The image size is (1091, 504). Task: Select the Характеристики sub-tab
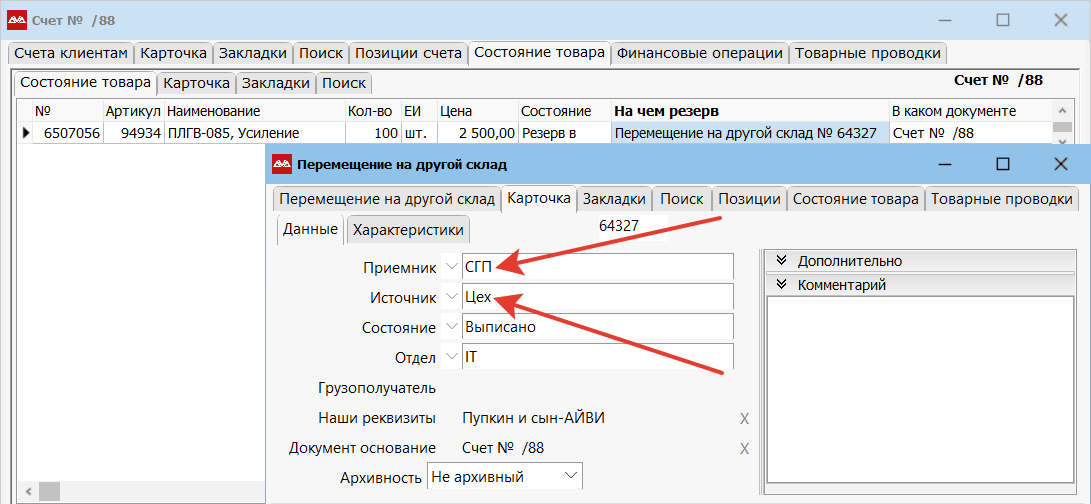point(408,230)
